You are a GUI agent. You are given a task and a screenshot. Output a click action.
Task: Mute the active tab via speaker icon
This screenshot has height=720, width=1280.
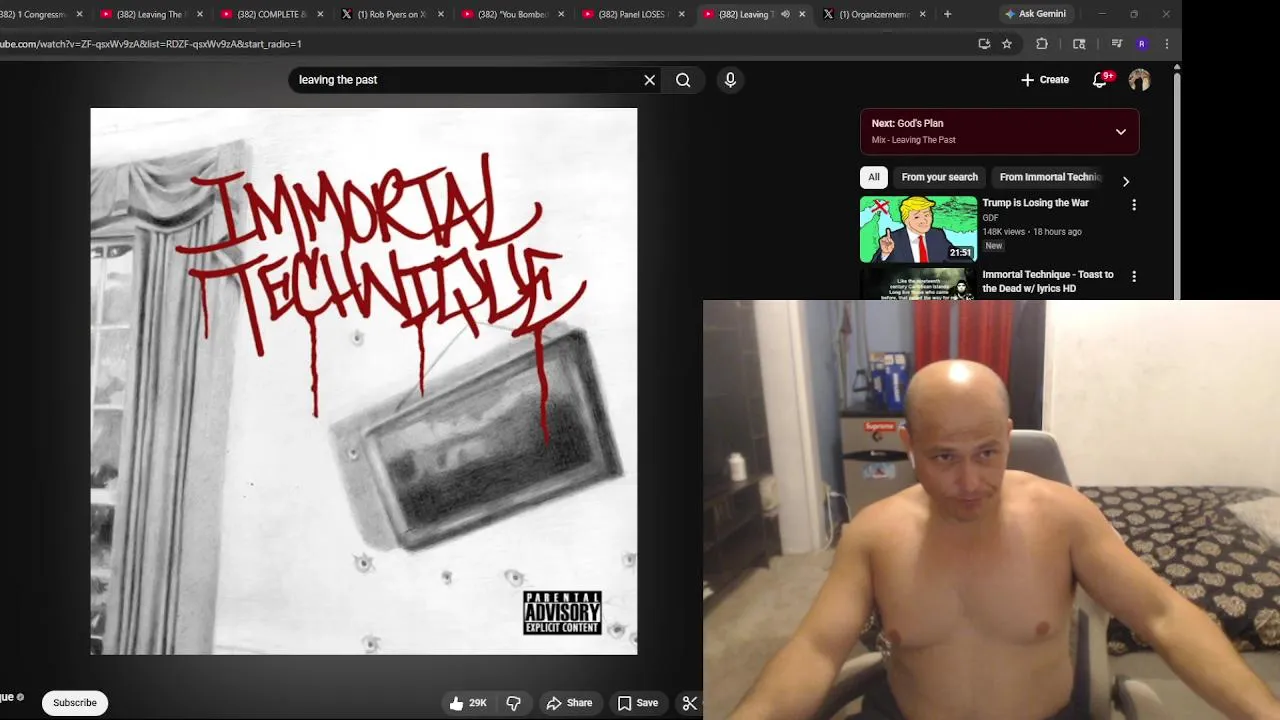click(785, 14)
